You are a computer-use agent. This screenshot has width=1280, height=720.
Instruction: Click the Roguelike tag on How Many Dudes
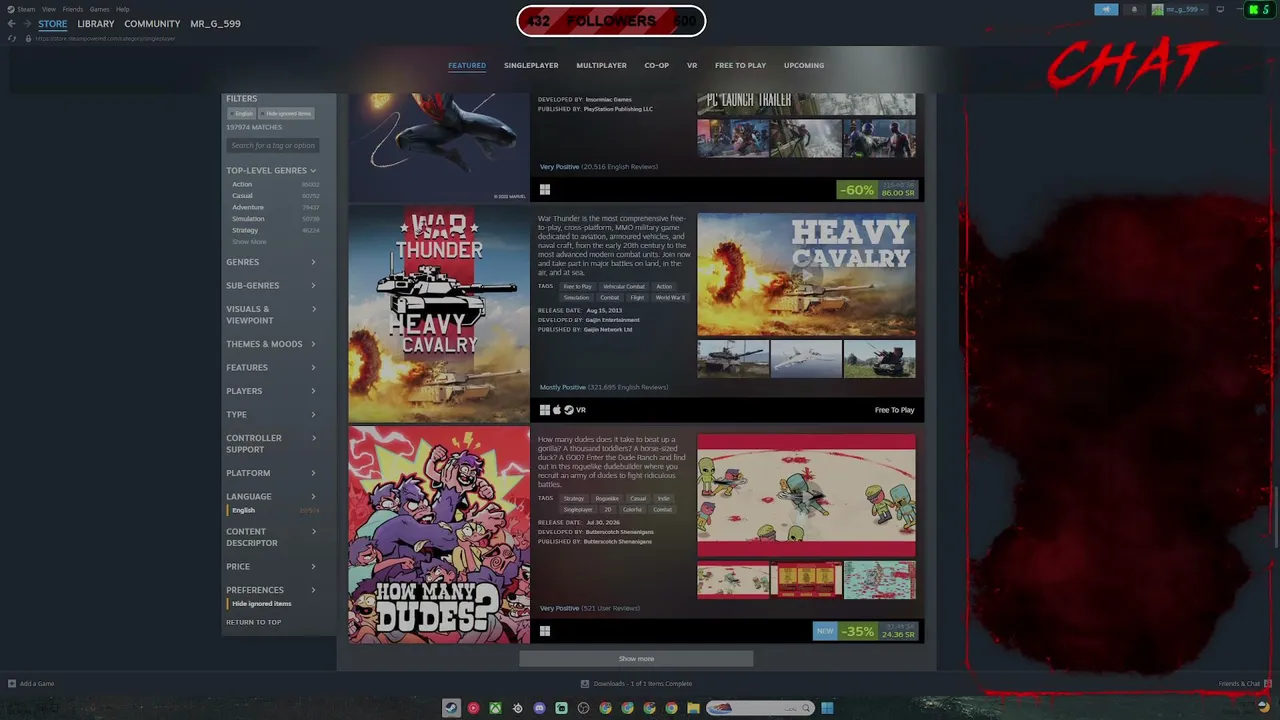tap(607, 498)
